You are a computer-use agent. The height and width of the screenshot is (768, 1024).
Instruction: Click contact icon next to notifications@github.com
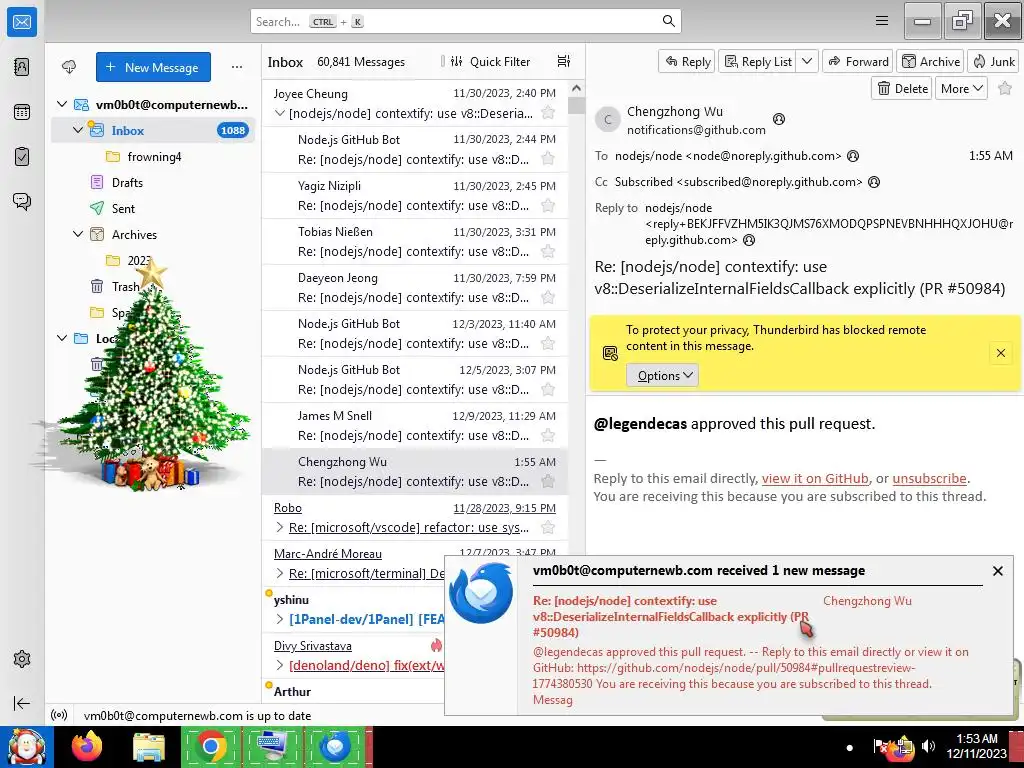point(778,119)
